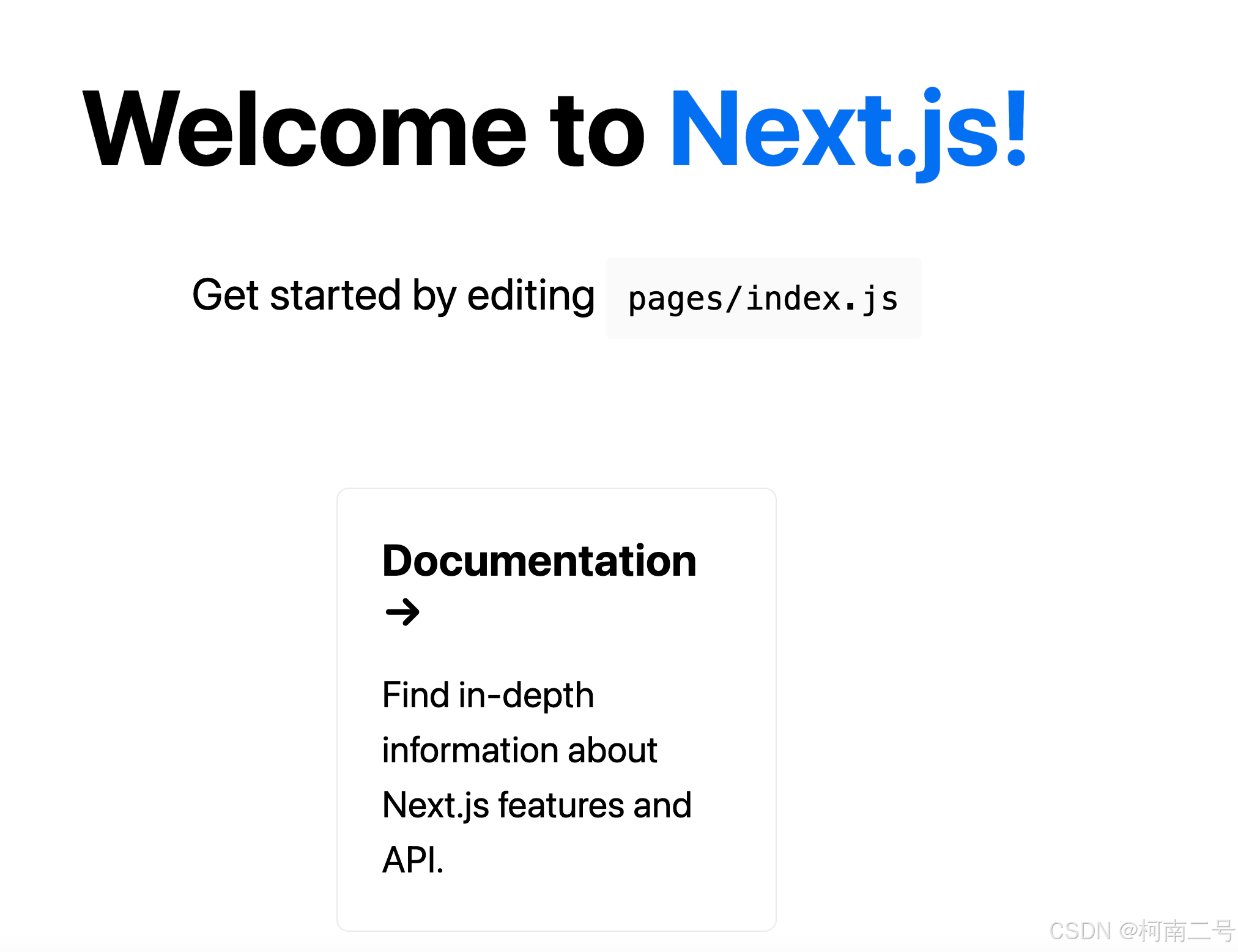
Task: Click the pages/index.js code snippet
Action: (763, 299)
